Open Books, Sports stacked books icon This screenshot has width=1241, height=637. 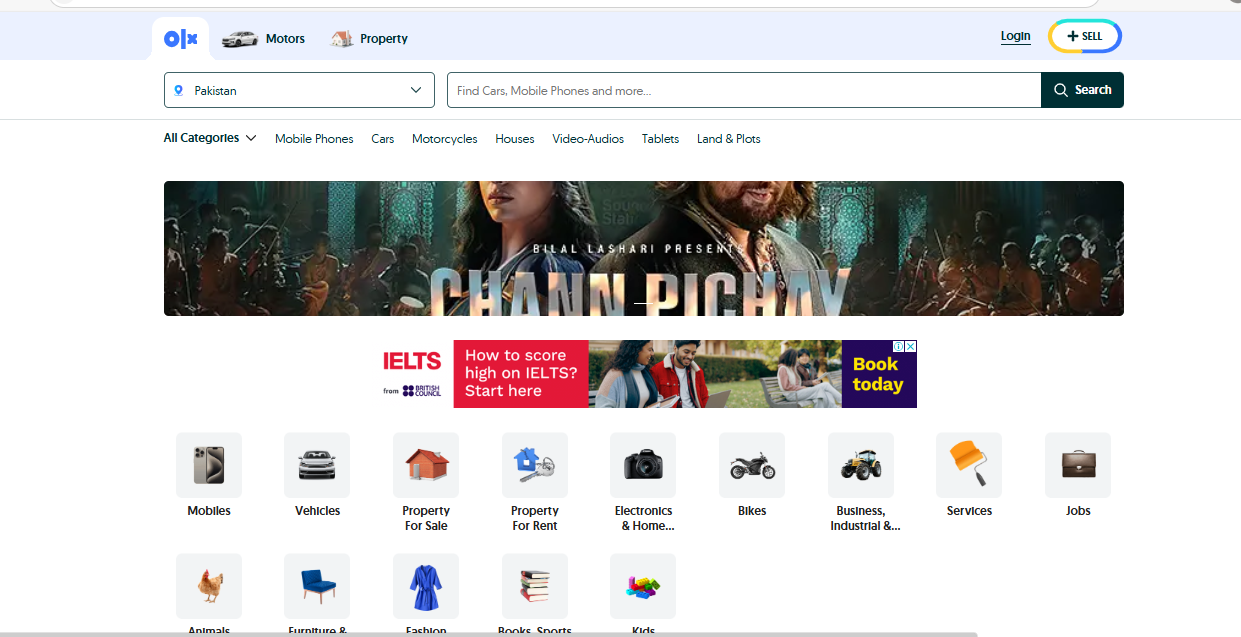coord(535,586)
